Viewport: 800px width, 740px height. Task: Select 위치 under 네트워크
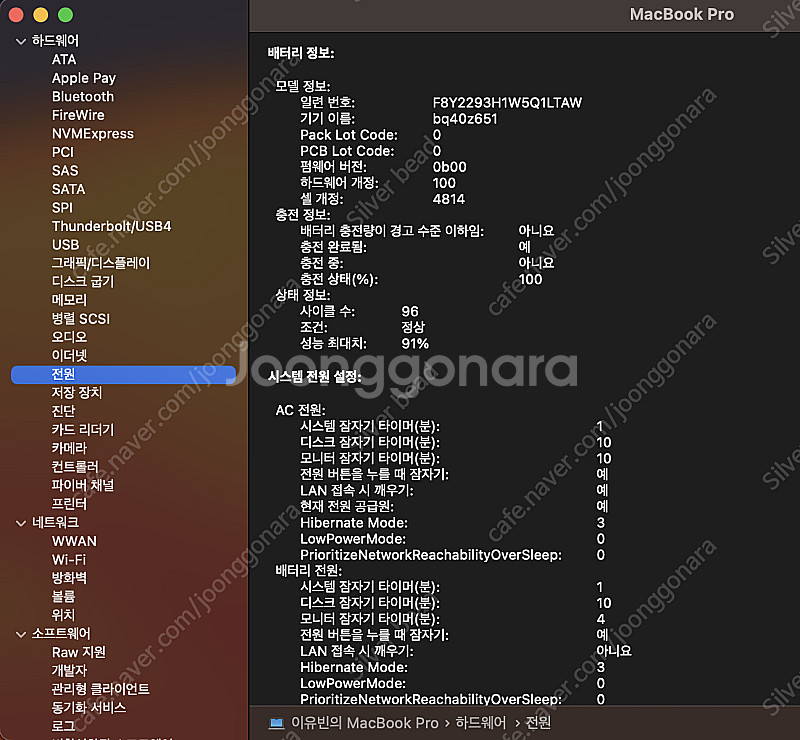(x=63, y=615)
